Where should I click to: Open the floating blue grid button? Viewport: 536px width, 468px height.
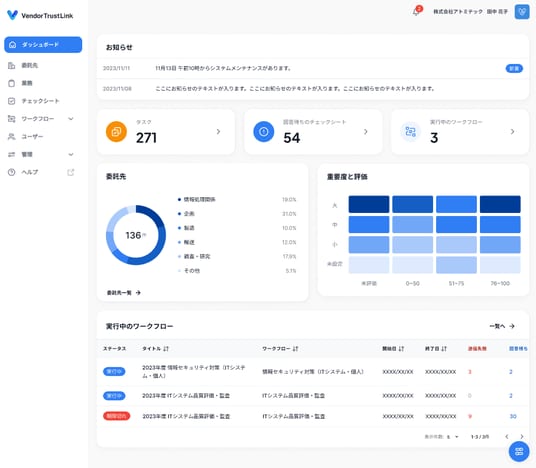click(519, 451)
